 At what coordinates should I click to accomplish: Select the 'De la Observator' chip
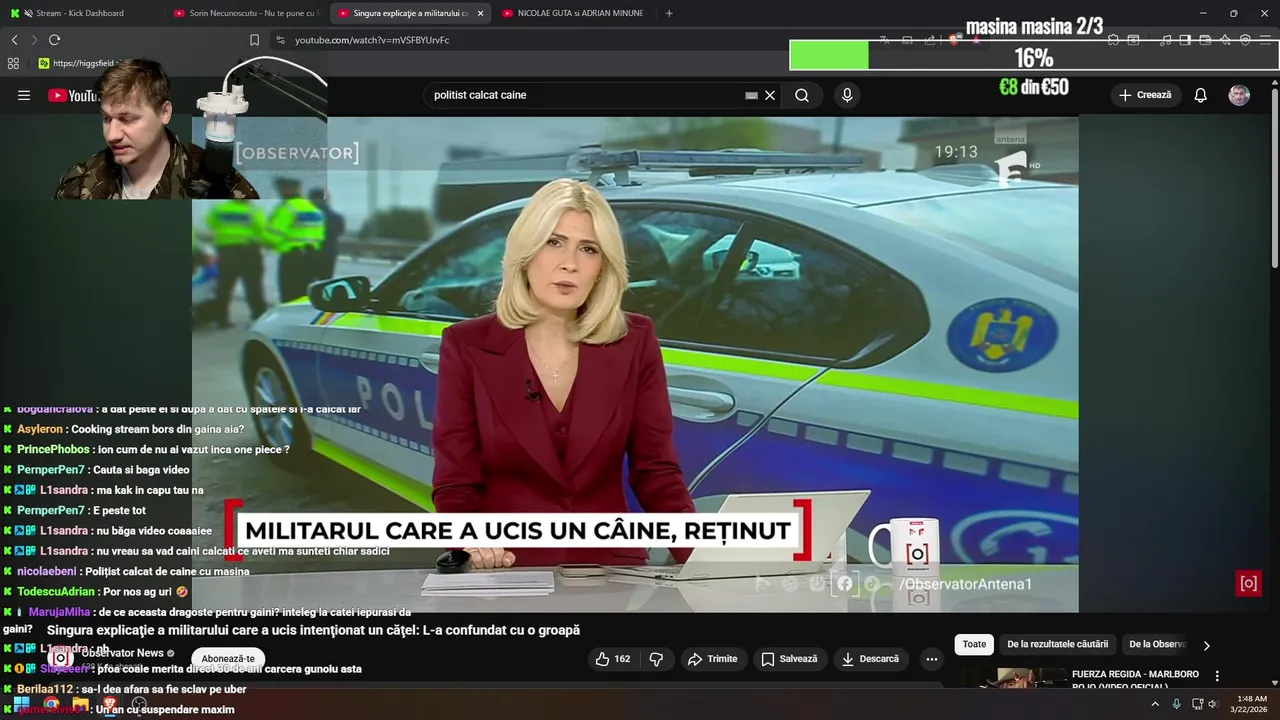1157,645
